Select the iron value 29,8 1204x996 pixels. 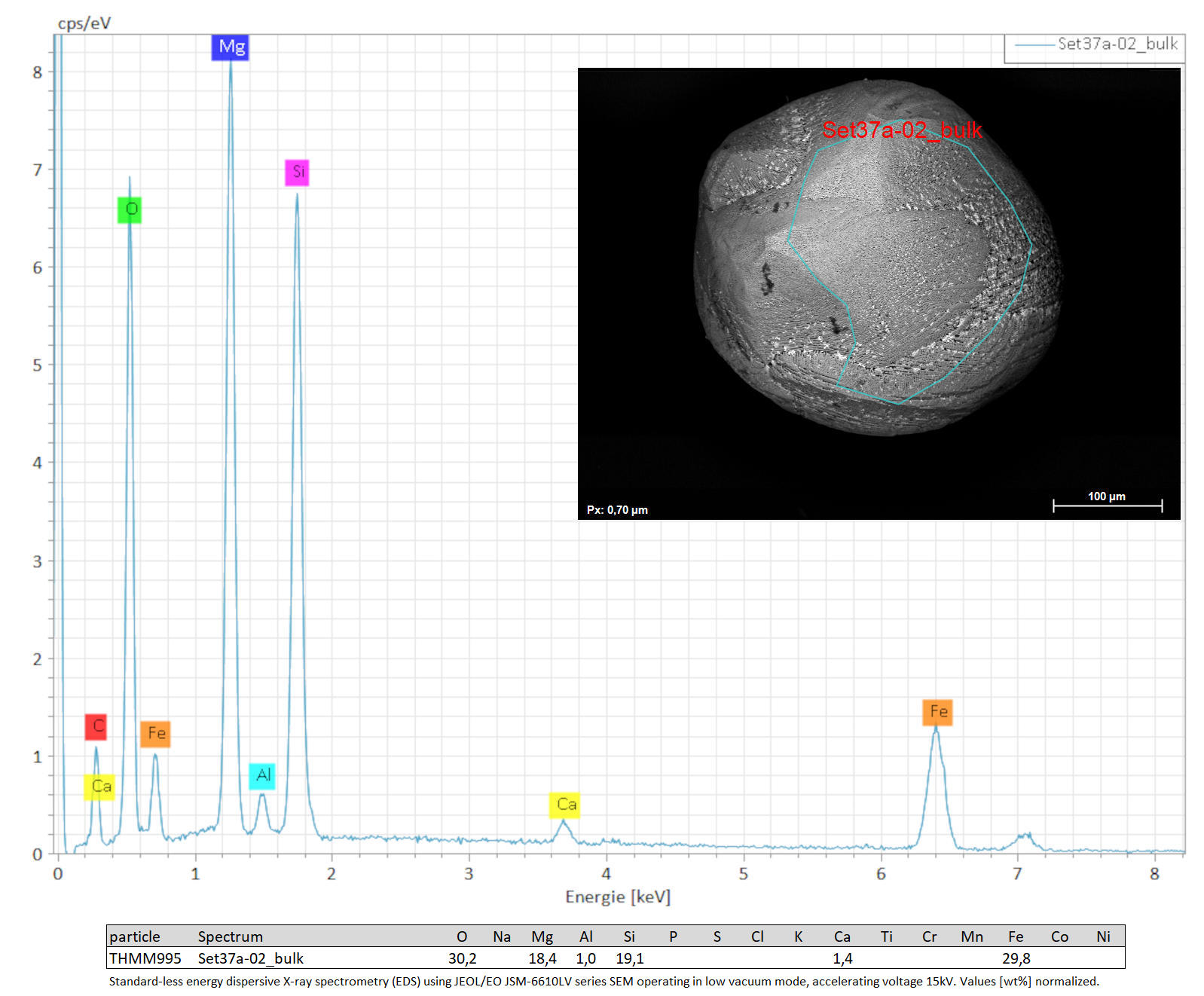tap(1016, 958)
